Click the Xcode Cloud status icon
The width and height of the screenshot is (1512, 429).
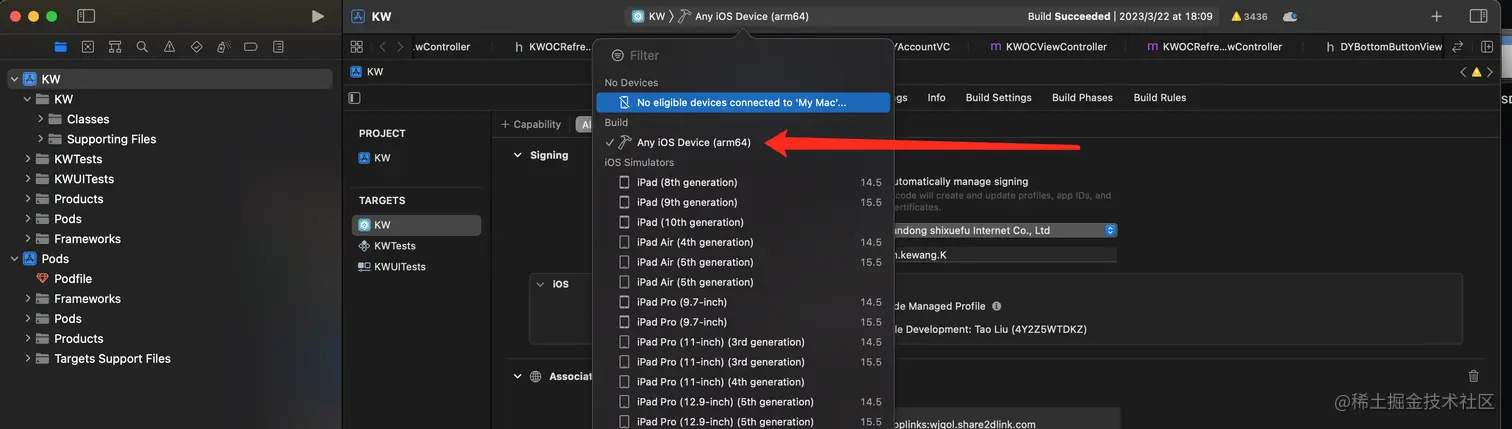tap(1290, 17)
